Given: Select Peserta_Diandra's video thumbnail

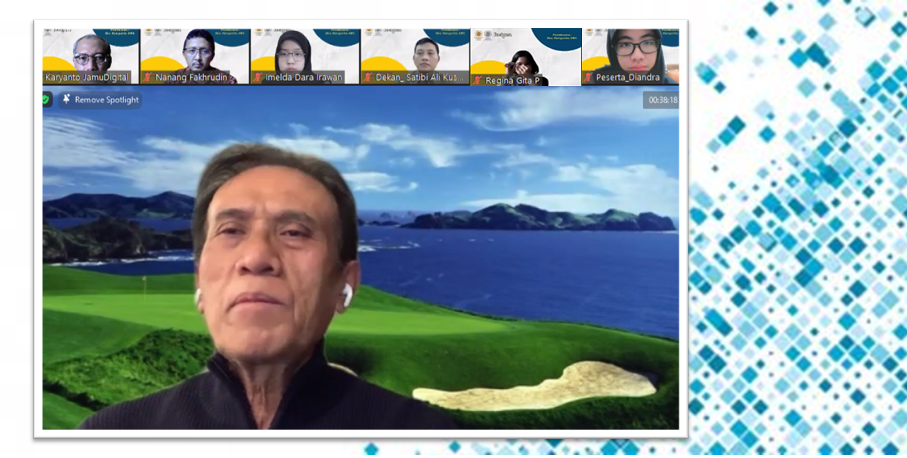Looking at the screenshot, I should point(630,52).
